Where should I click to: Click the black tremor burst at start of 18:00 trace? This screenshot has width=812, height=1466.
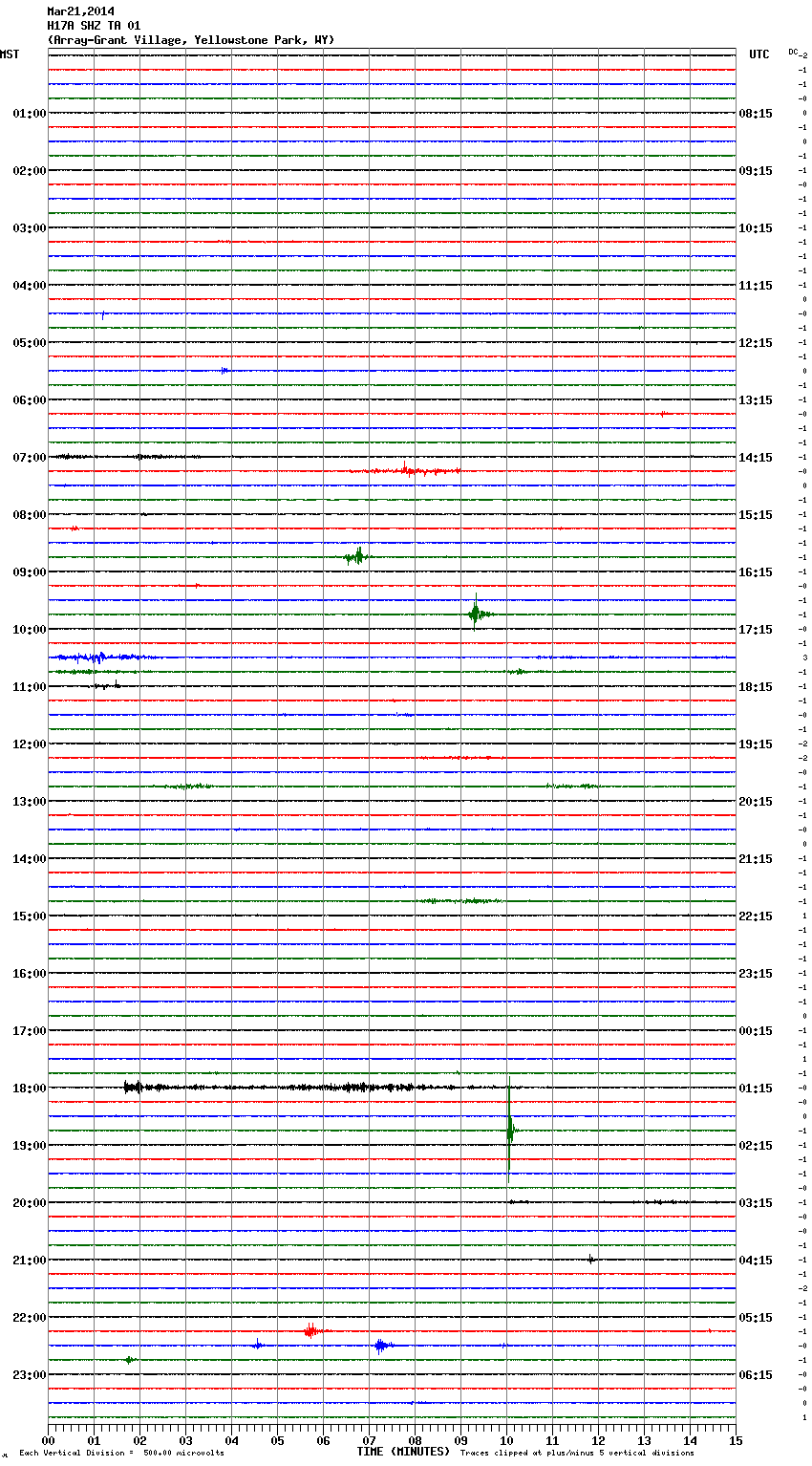133,1087
